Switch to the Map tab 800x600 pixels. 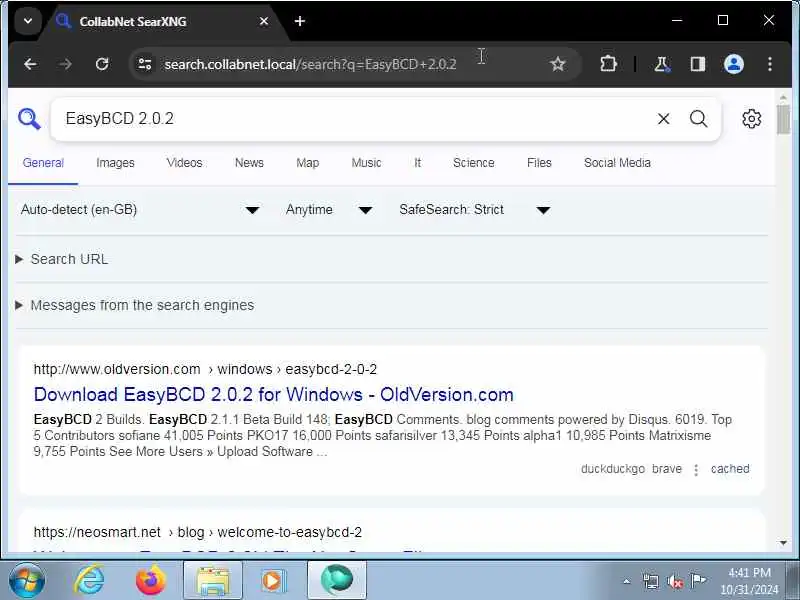click(308, 163)
